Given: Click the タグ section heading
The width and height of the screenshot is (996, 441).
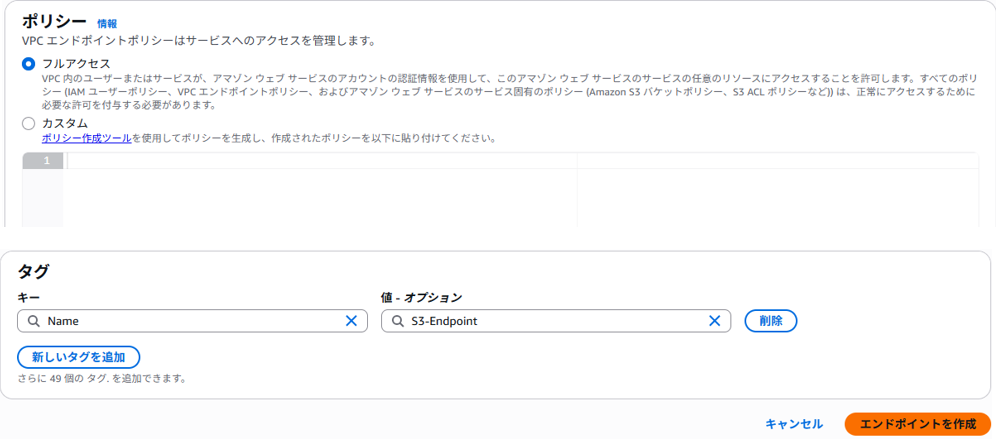Looking at the screenshot, I should (x=33, y=271).
